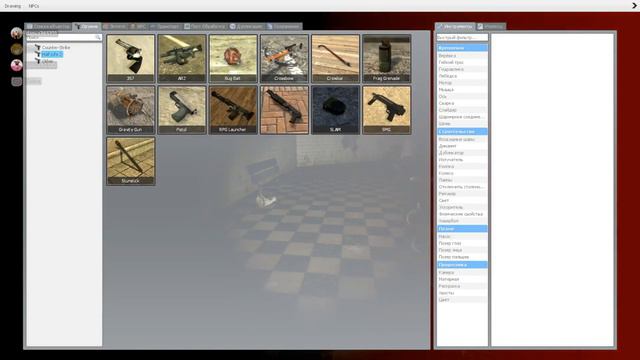Choose the Crossbow weapon icon
Viewport: 640px width, 360px height.
(284, 58)
